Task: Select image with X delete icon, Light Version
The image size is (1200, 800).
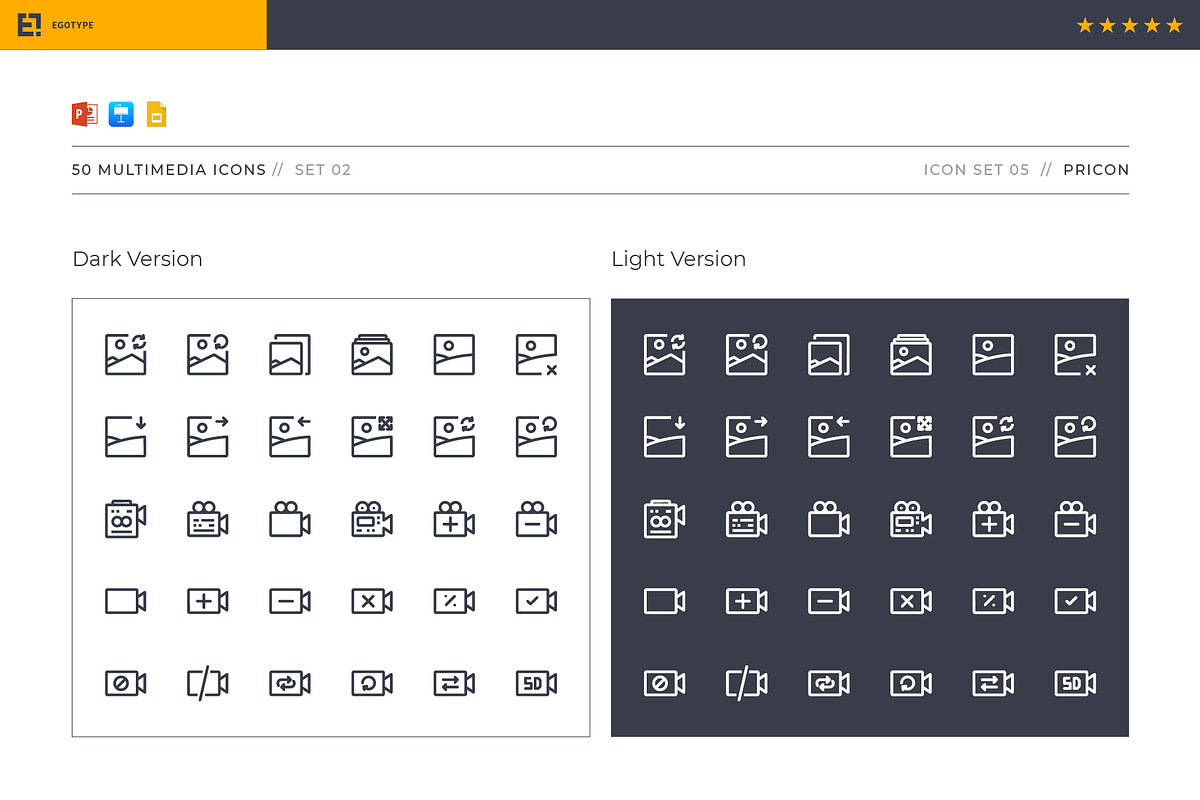Action: (1076, 355)
